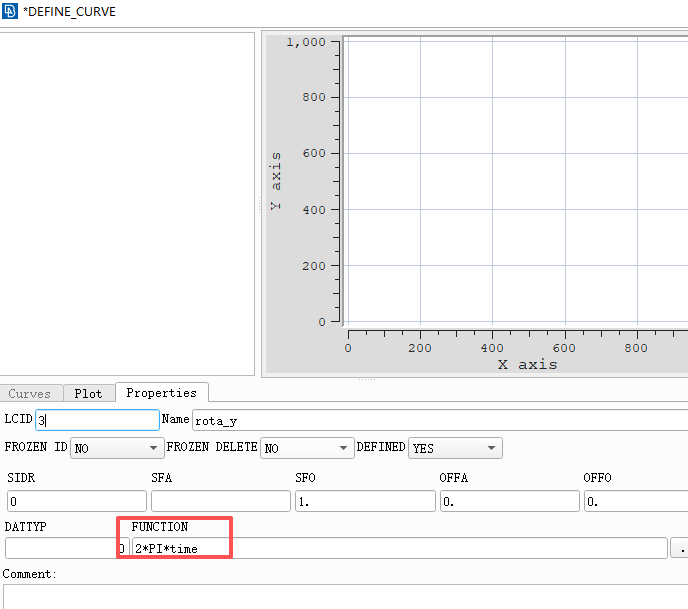Click the empty SFA field
This screenshot has height=609, width=688.
tap(220, 501)
